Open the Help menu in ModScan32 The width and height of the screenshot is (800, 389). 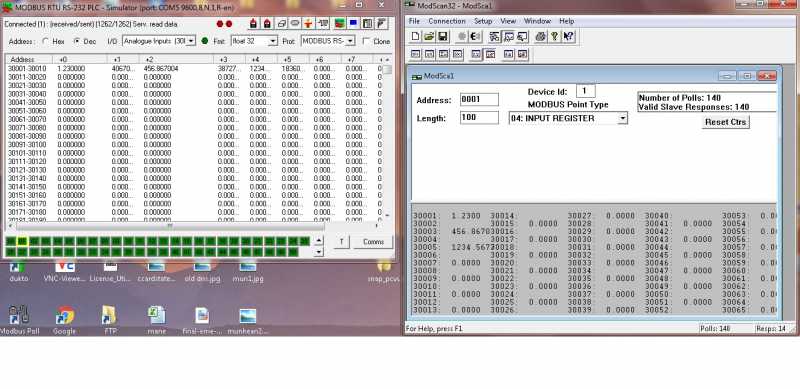(566, 21)
